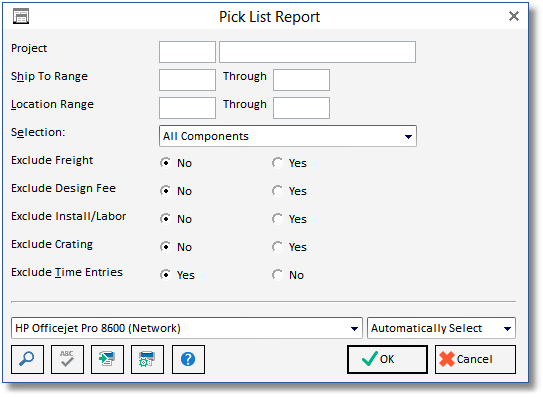Click the ABC spell check icon
The width and height of the screenshot is (543, 397).
[x=67, y=359]
